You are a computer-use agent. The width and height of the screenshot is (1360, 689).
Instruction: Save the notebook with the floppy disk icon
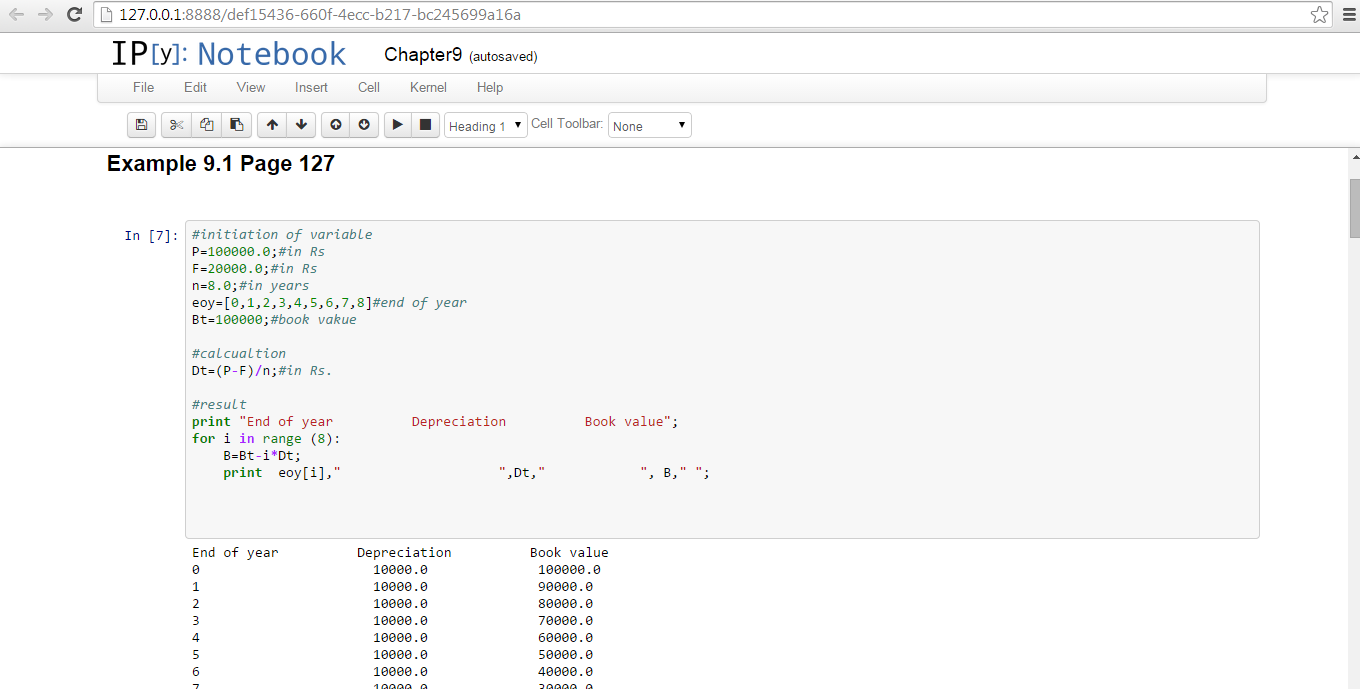point(141,125)
